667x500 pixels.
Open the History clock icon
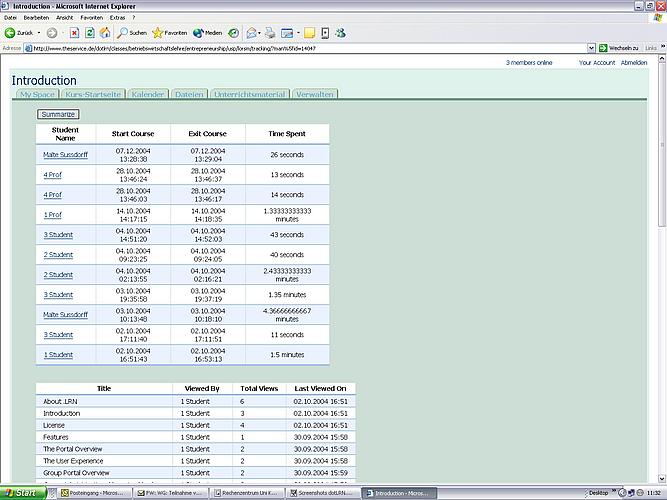click(x=233, y=33)
